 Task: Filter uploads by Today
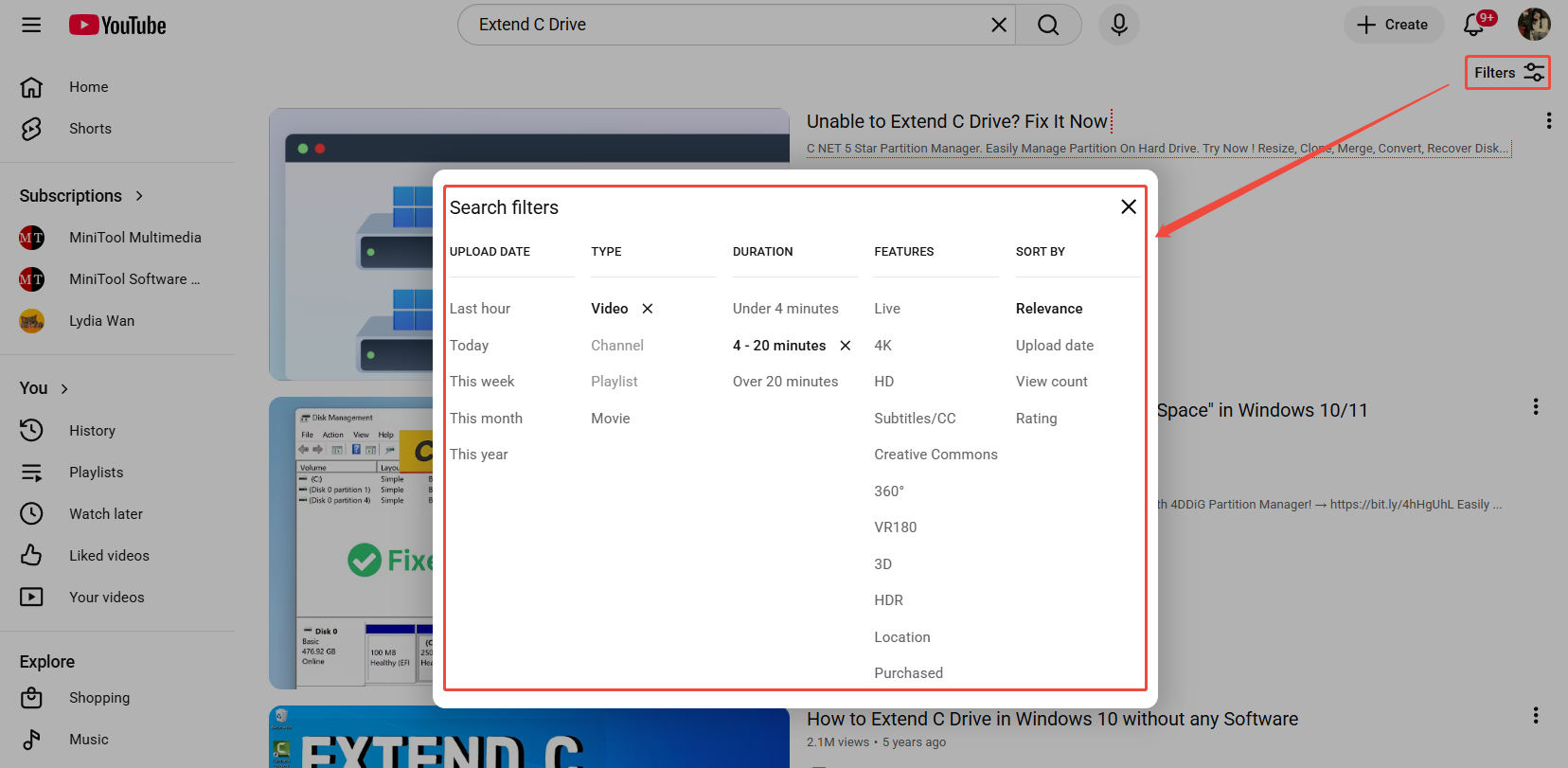pos(470,346)
